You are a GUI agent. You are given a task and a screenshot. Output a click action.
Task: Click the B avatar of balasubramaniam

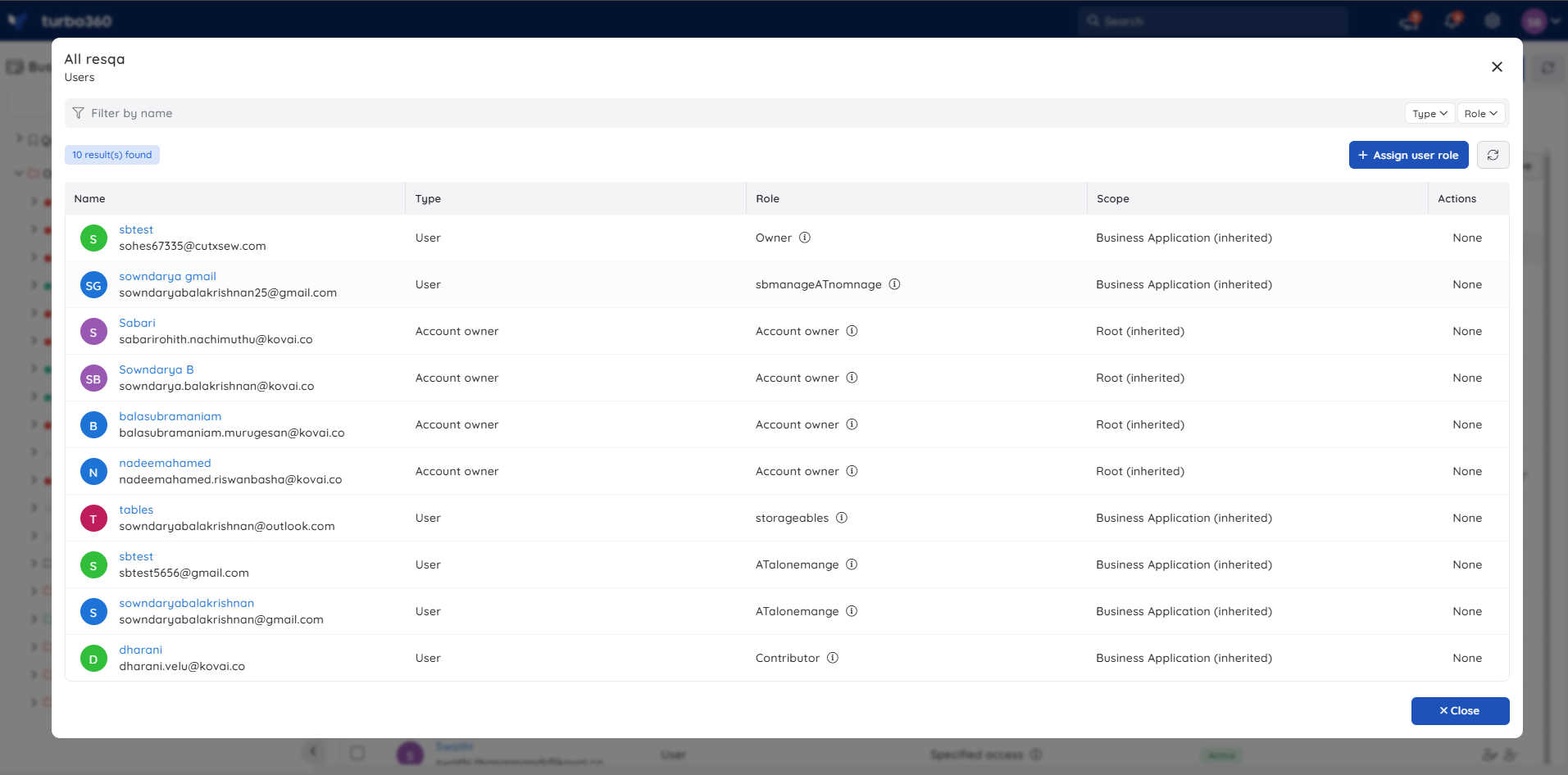[x=93, y=425]
